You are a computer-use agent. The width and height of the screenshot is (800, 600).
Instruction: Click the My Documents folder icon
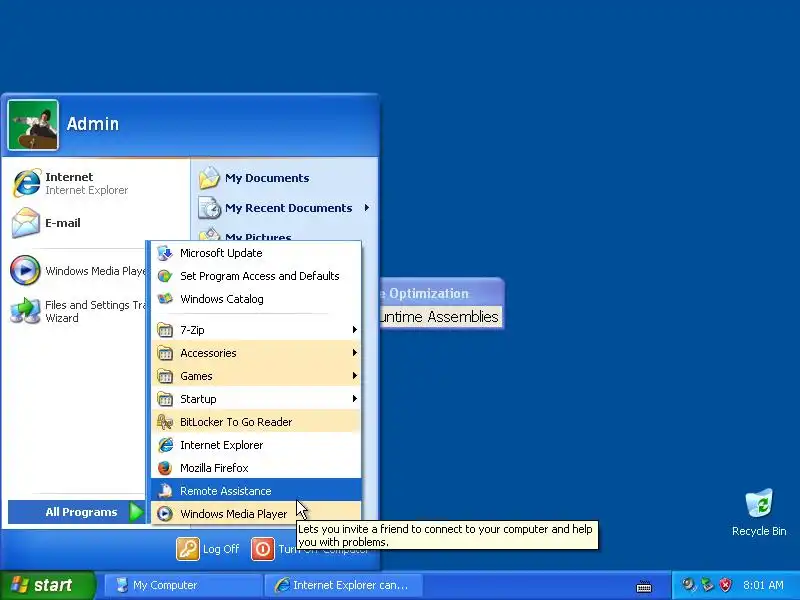coord(209,178)
